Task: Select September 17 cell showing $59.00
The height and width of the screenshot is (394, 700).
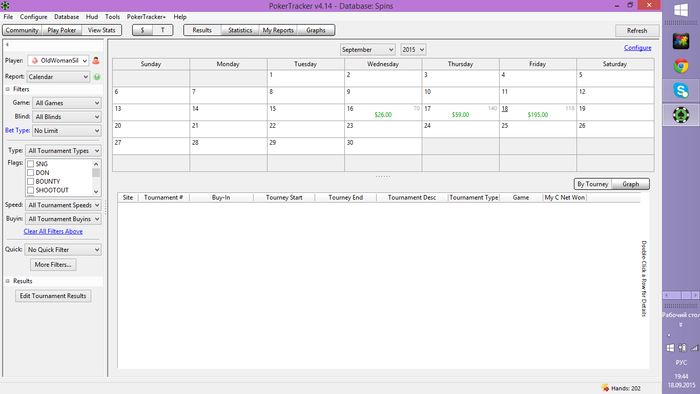Action: point(460,112)
